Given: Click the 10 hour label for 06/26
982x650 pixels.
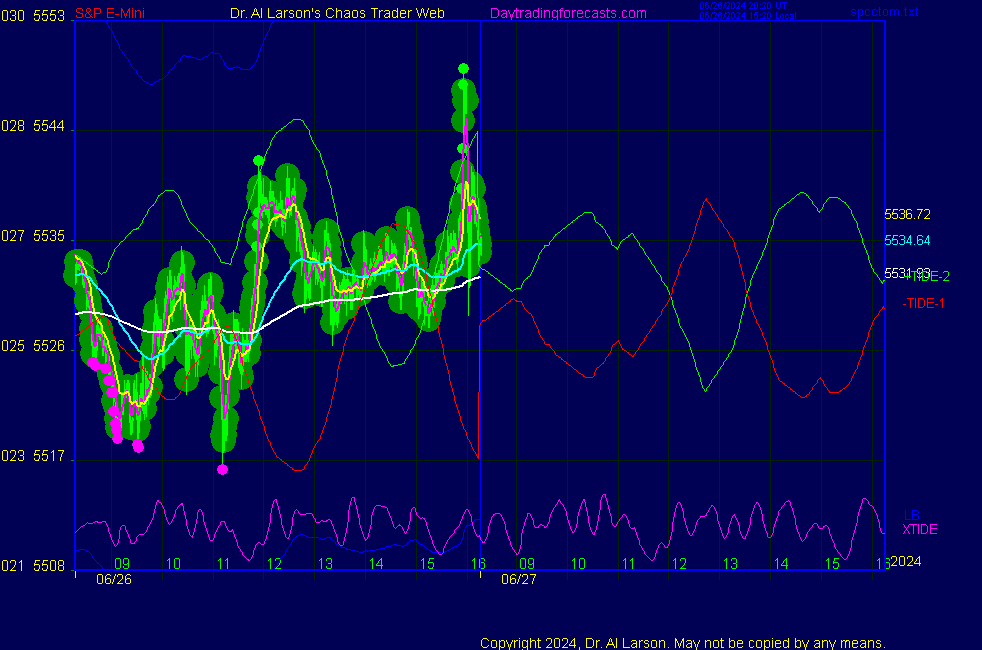Looking at the screenshot, I should click(173, 564).
